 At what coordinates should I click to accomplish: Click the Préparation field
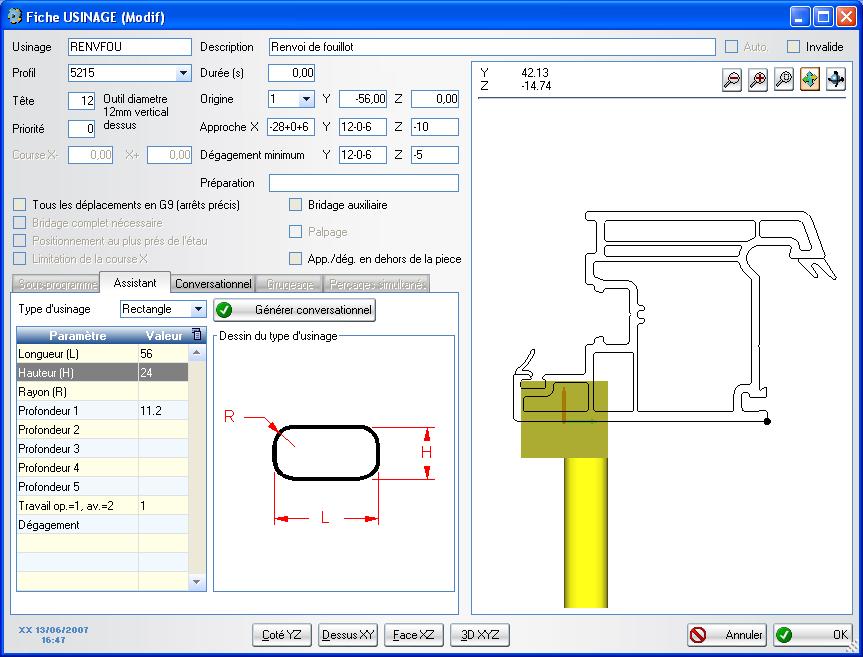point(364,183)
